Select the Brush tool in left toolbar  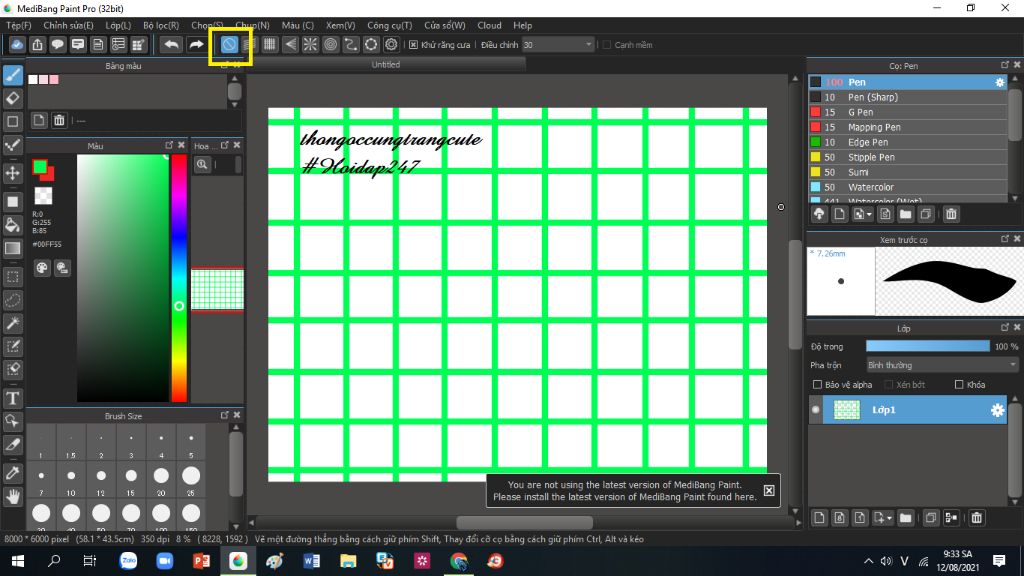coord(12,75)
